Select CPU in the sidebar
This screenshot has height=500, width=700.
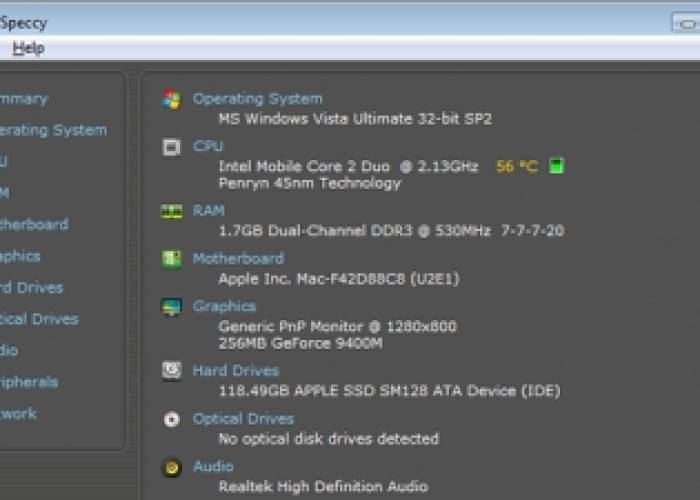[x=4, y=161]
